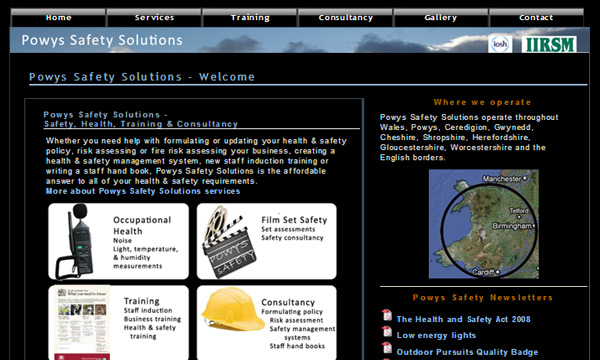Go to the Contact menu tab
Viewport: 600px width, 360px height.
pos(536,18)
